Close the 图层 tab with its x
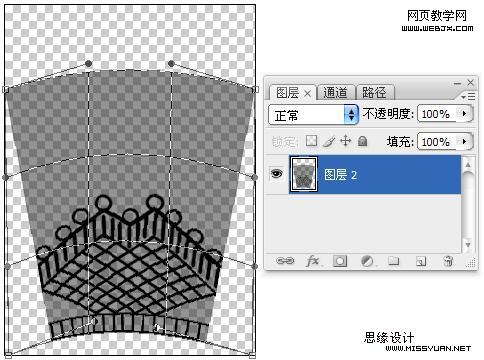This screenshot has height=360, width=484. pyautogui.click(x=308, y=94)
